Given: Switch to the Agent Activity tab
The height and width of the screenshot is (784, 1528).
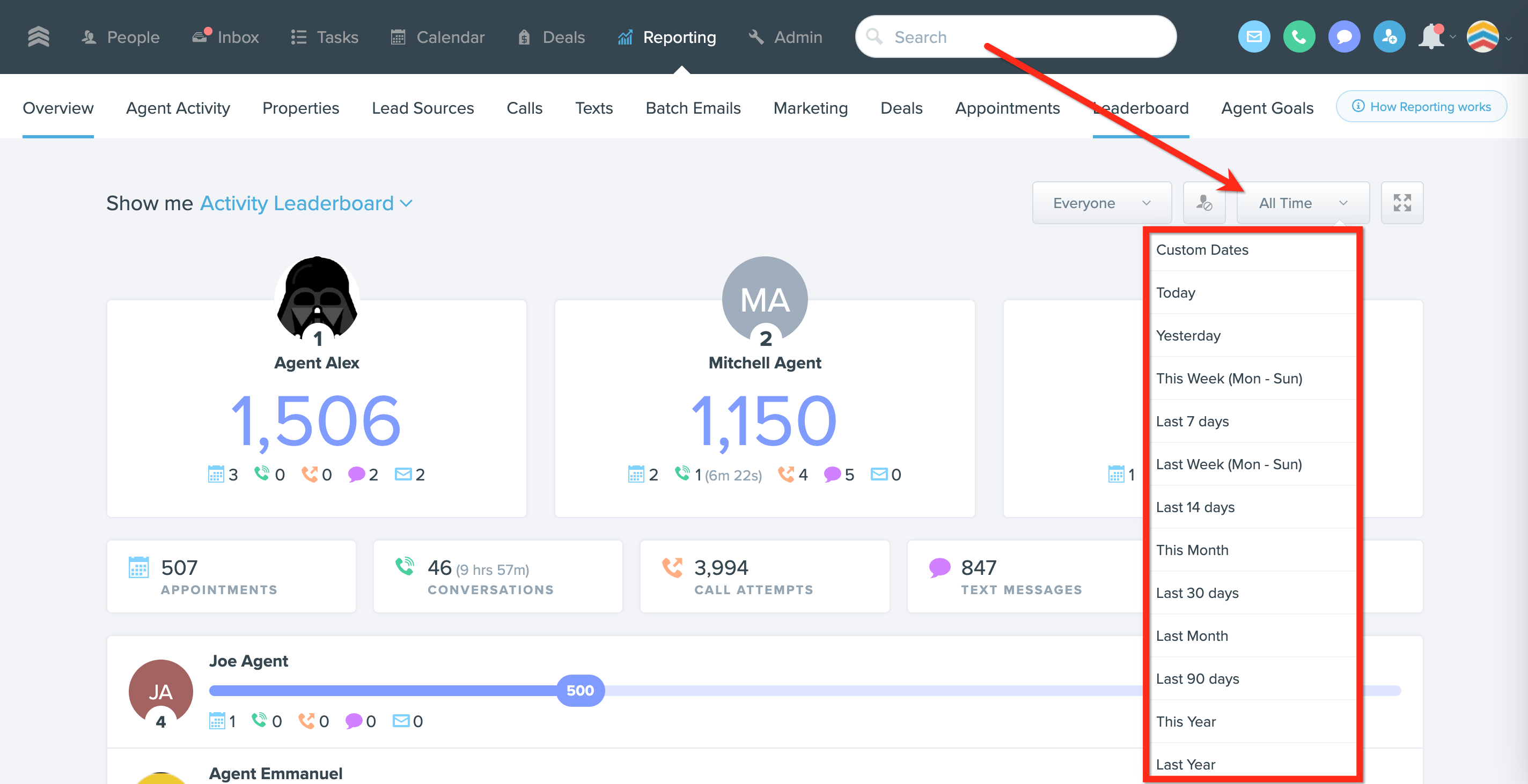Looking at the screenshot, I should pyautogui.click(x=178, y=108).
